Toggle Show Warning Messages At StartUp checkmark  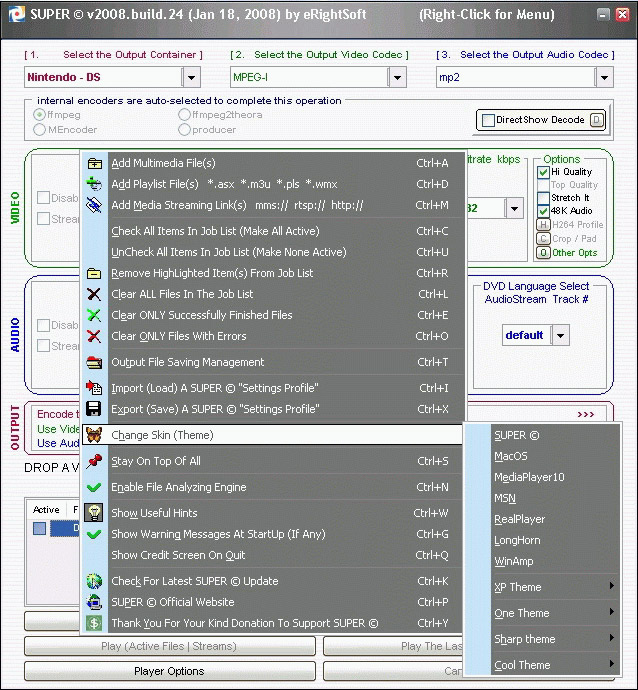94,534
